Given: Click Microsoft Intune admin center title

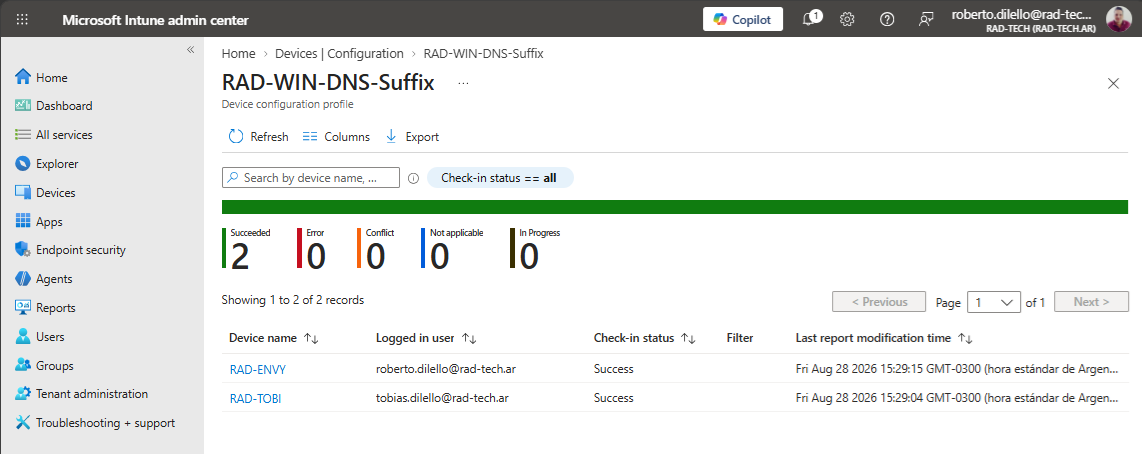Looking at the screenshot, I should (x=155, y=20).
